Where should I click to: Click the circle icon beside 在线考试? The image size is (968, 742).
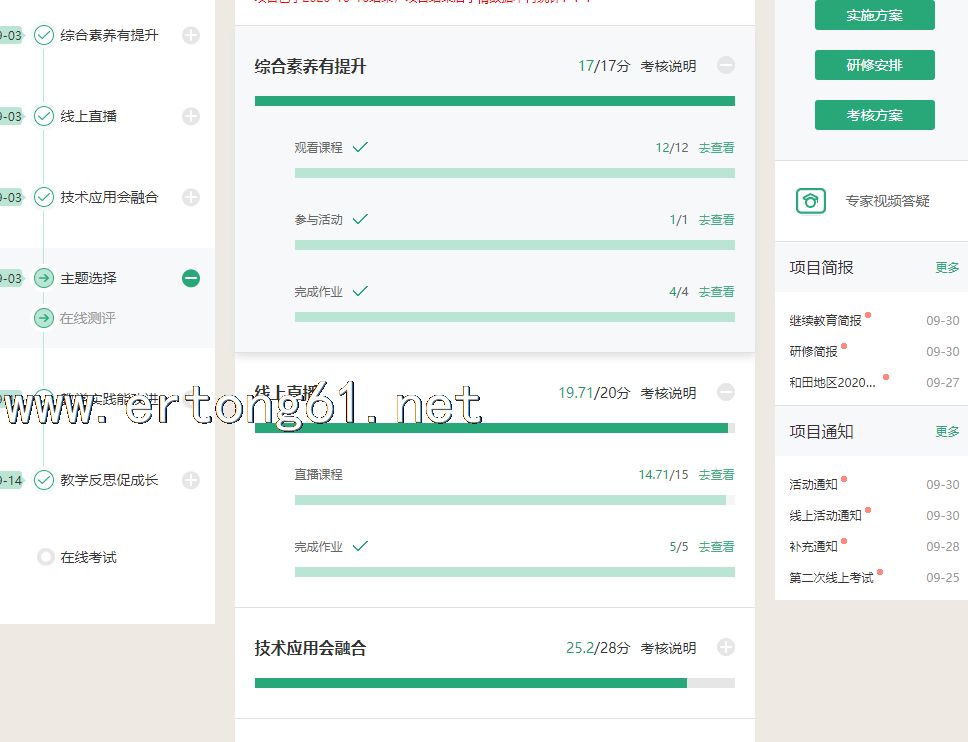coord(45,557)
